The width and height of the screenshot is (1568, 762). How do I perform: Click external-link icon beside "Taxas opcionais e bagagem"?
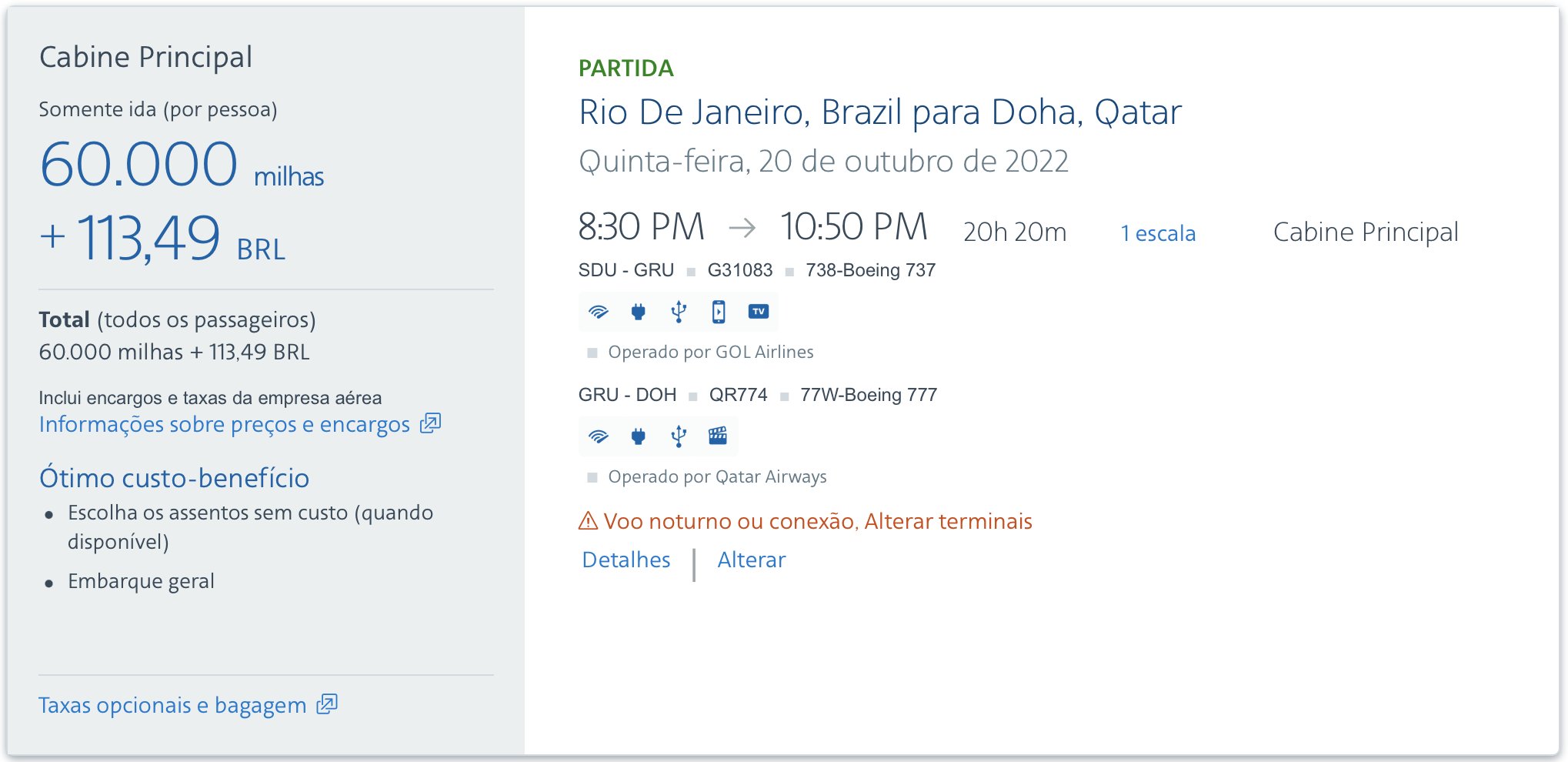click(328, 704)
